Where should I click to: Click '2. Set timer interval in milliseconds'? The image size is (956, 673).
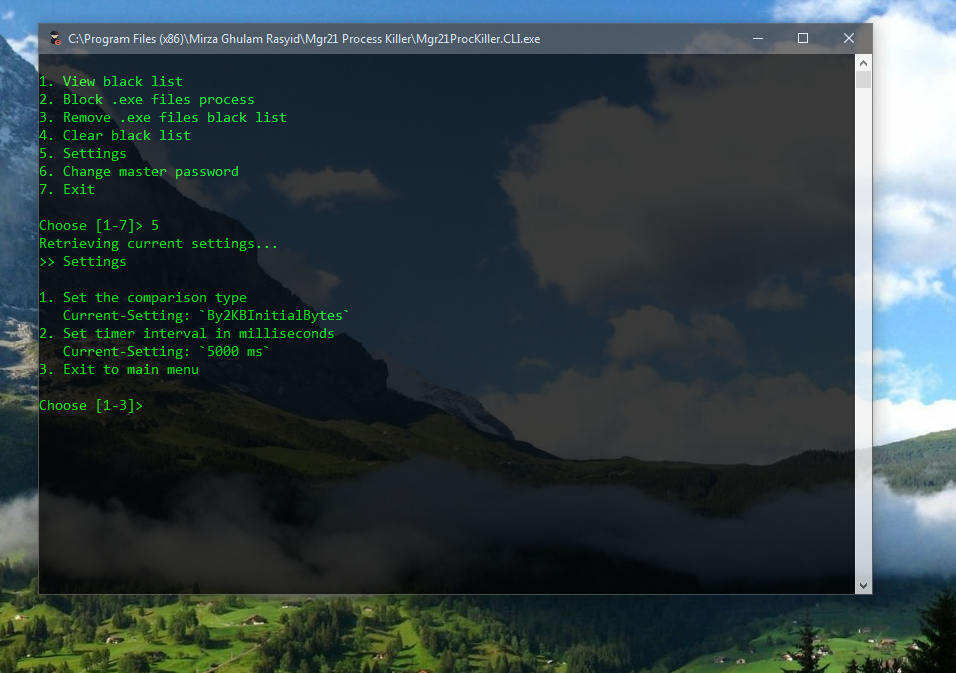pyautogui.click(x=187, y=333)
